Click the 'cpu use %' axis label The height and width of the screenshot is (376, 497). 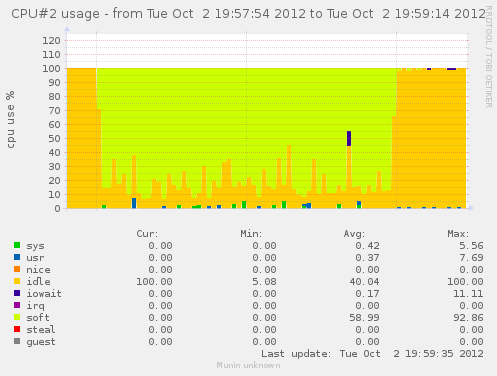[x=10, y=119]
